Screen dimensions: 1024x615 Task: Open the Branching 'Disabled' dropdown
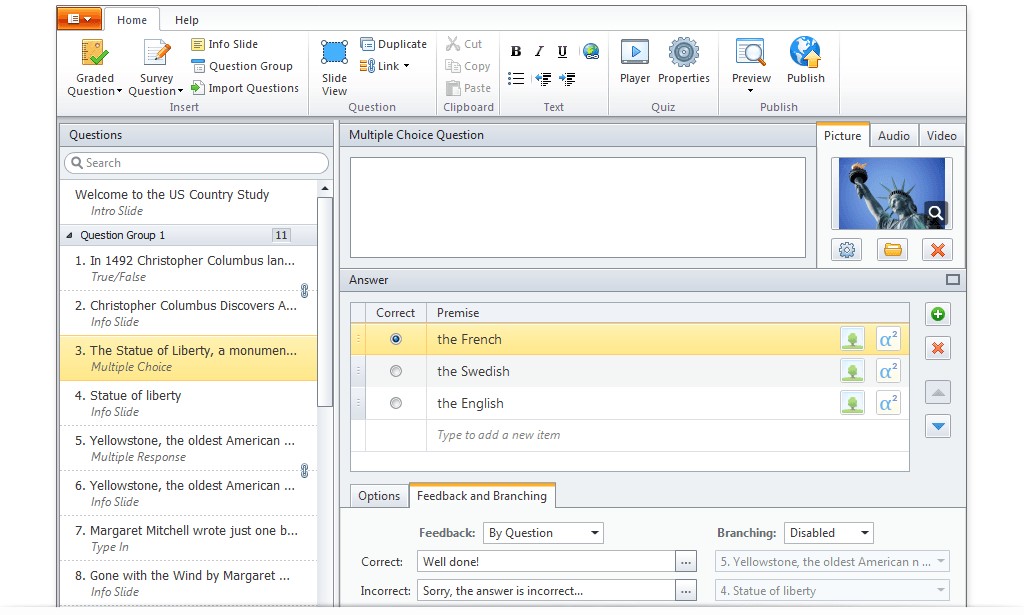[828, 533]
